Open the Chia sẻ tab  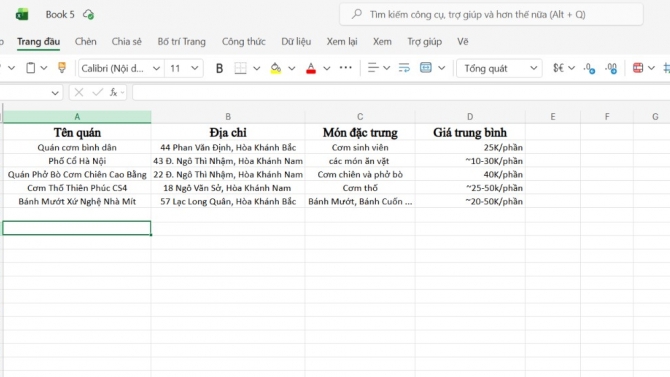(x=126, y=41)
